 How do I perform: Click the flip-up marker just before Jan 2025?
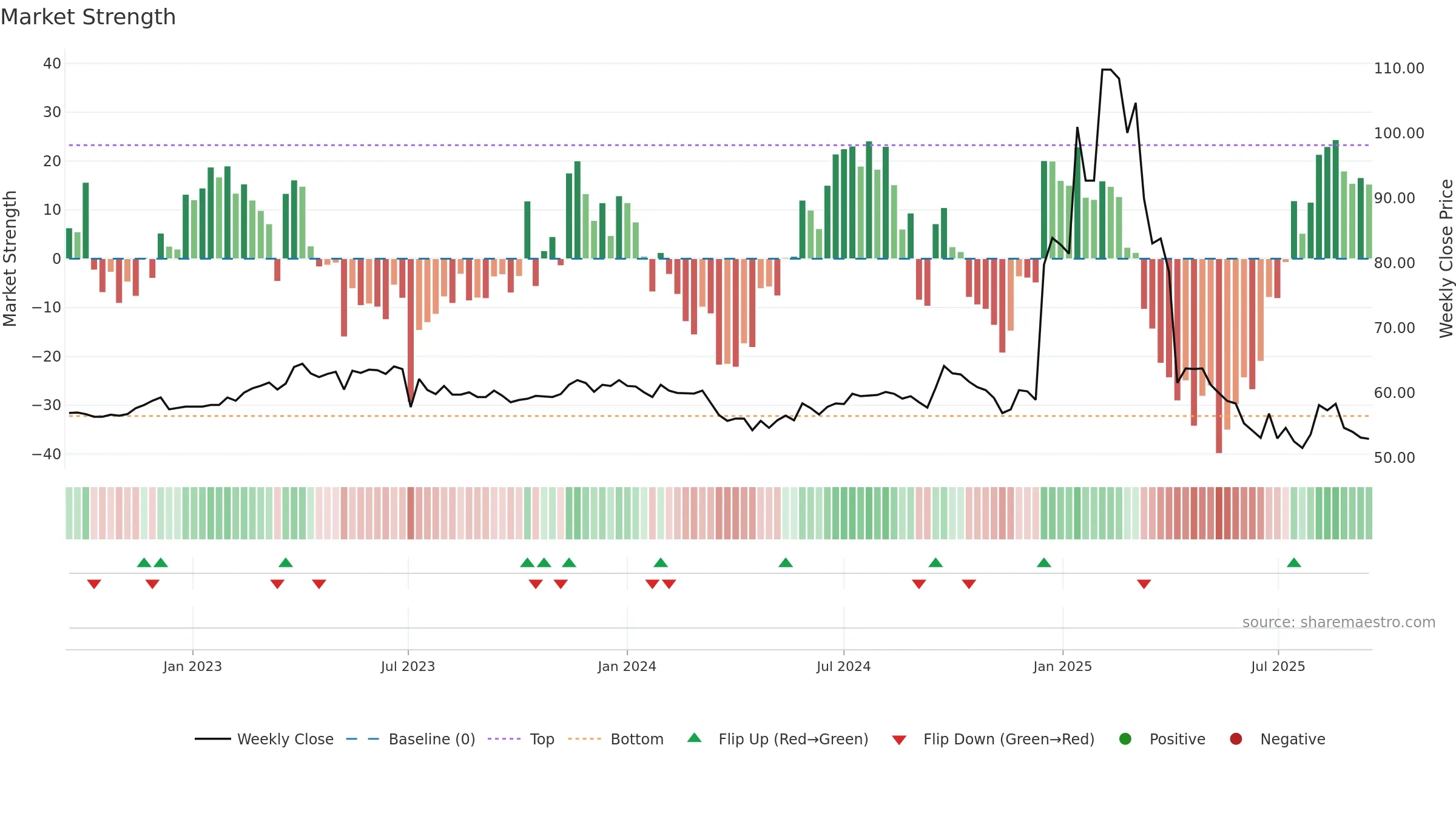click(1044, 562)
